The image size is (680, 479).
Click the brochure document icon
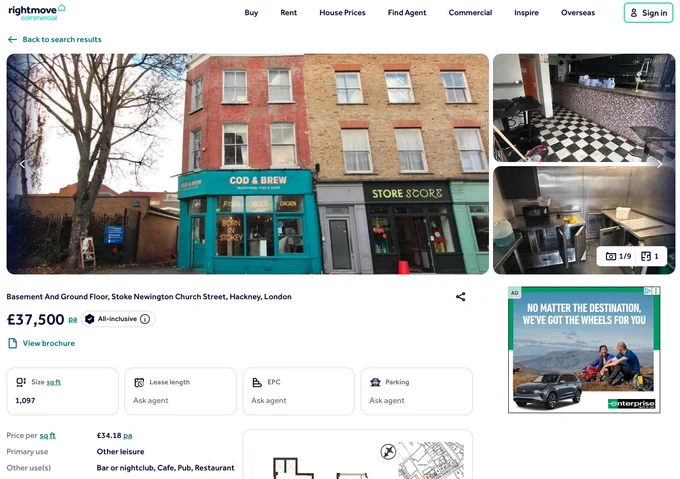click(x=13, y=343)
